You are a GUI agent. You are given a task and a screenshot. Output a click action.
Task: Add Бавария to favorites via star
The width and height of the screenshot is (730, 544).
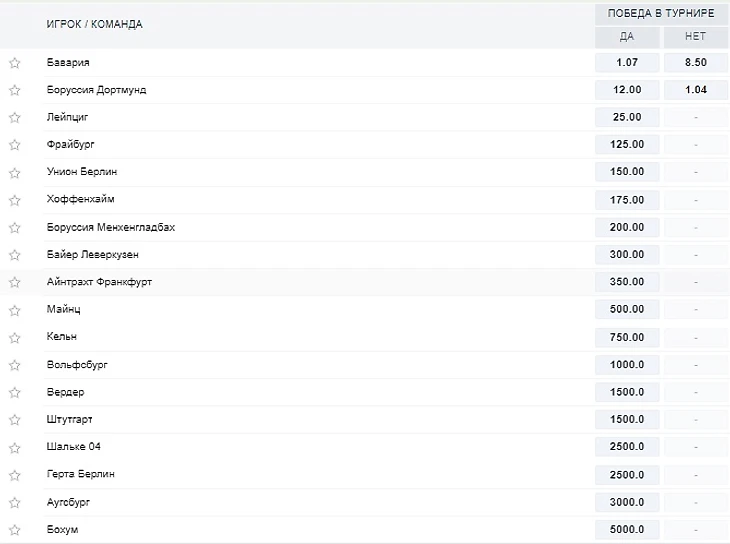point(15,63)
